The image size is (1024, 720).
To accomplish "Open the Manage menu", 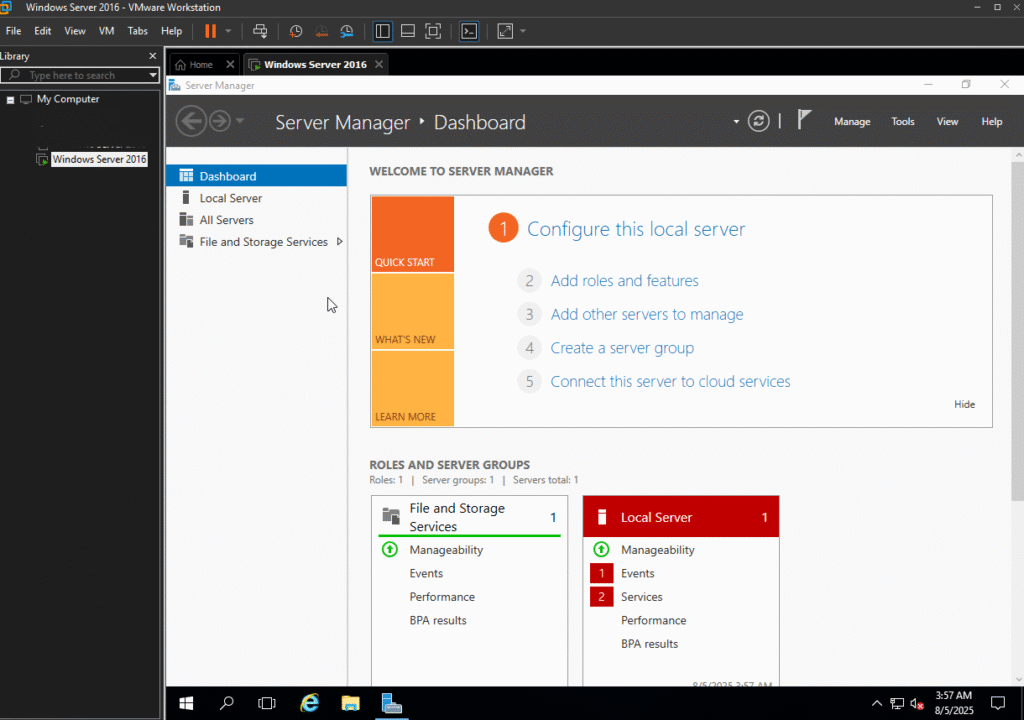I will 852,122.
